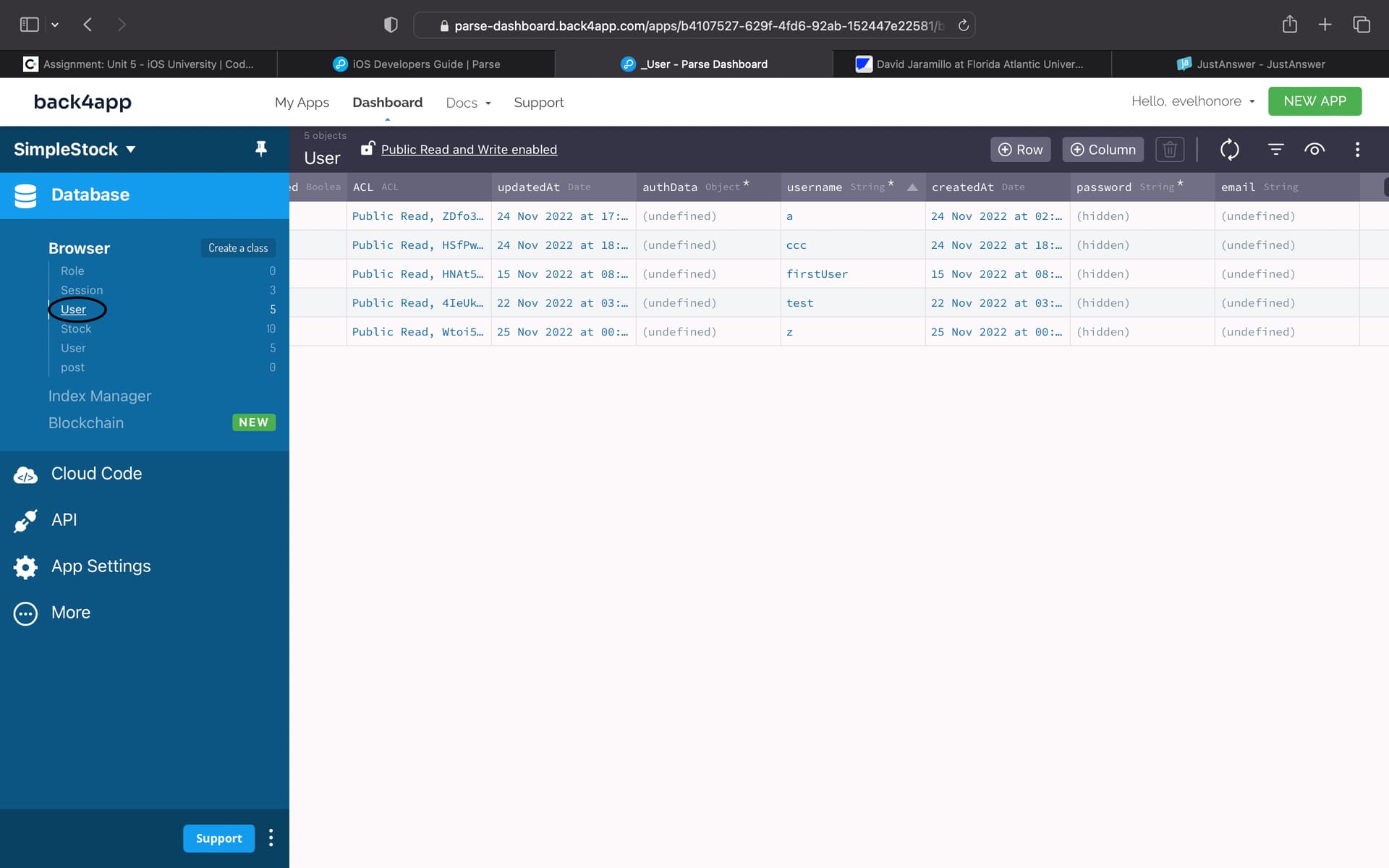The width and height of the screenshot is (1389, 868).
Task: Expand the Hello, evelhonore account menu
Action: (x=1192, y=101)
